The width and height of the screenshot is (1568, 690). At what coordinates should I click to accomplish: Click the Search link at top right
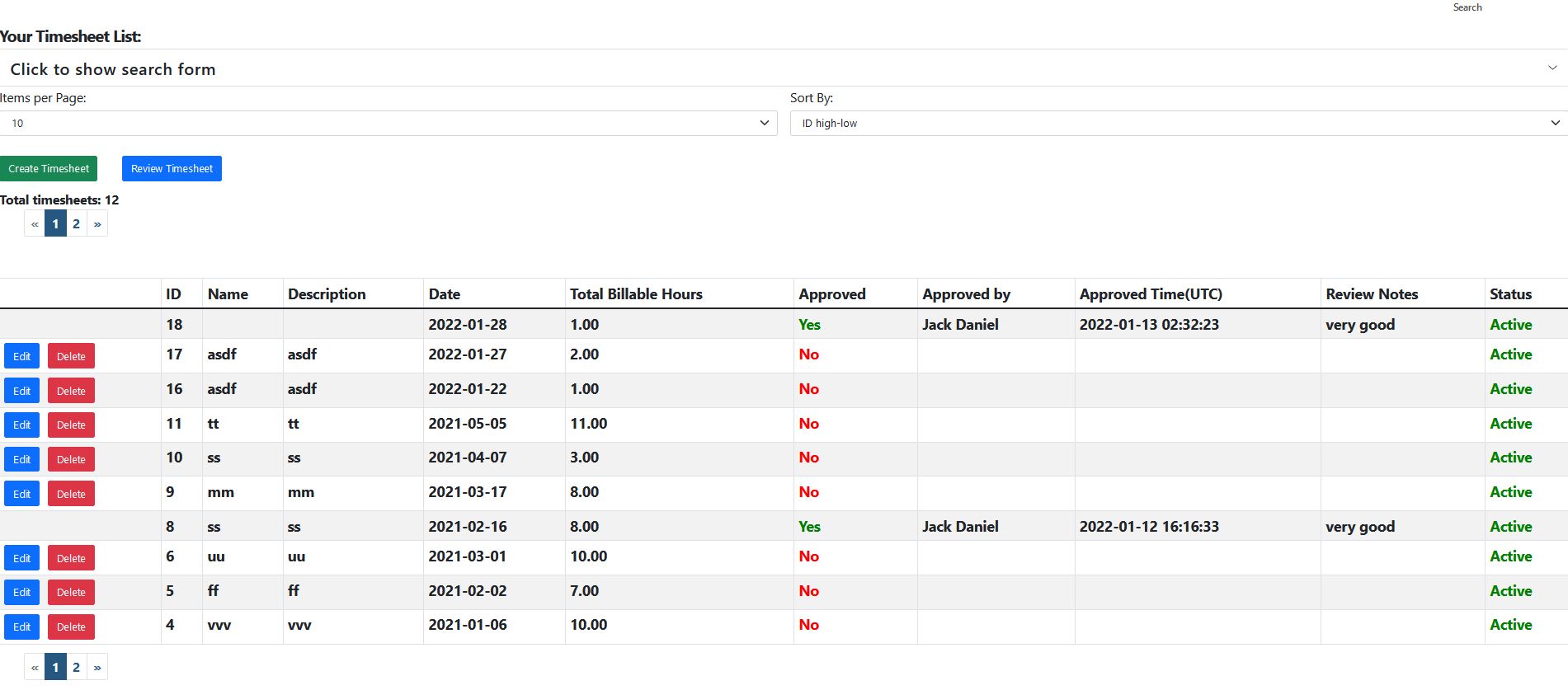click(1467, 7)
